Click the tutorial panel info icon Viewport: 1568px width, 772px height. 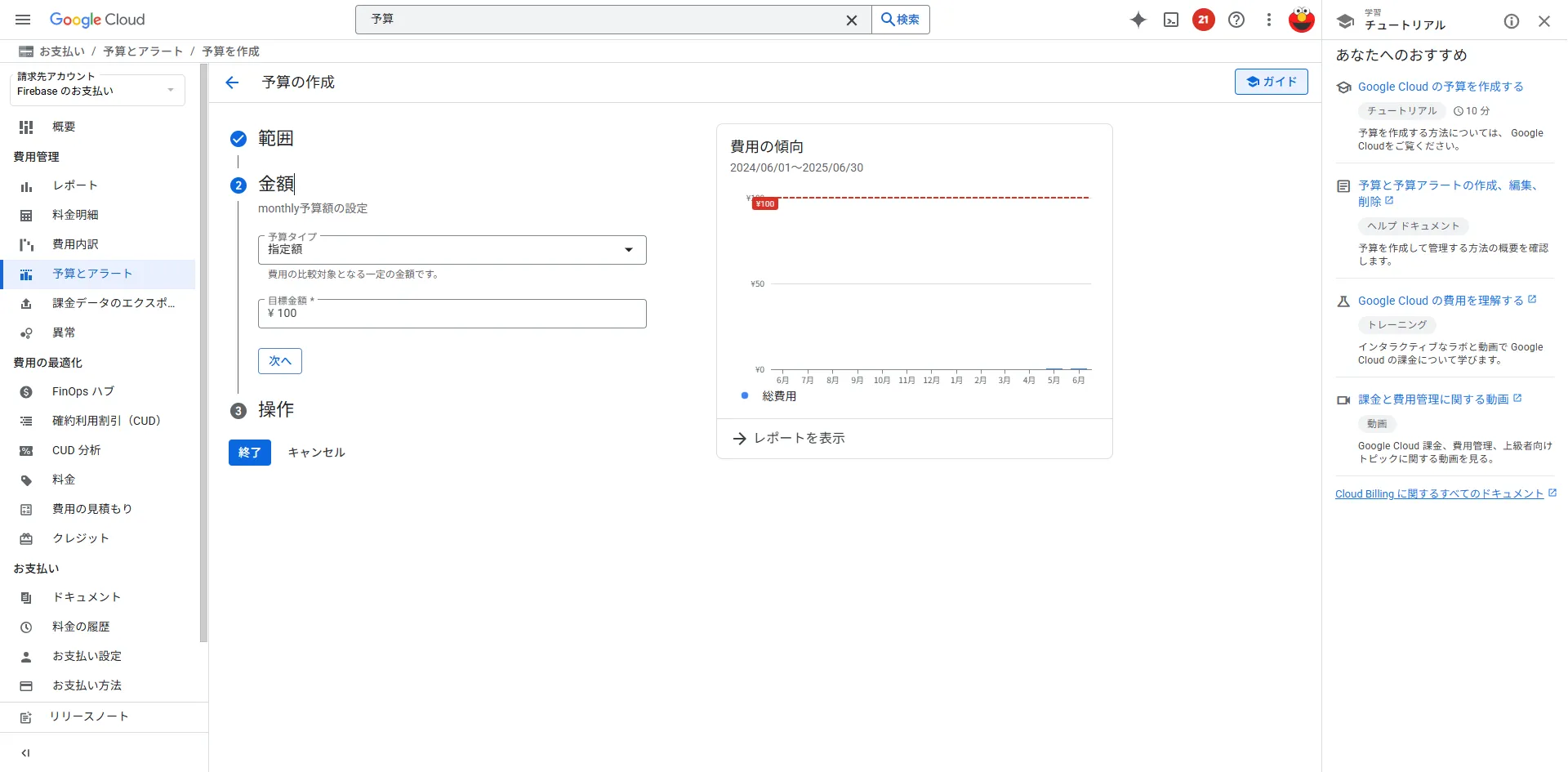pyautogui.click(x=1511, y=21)
